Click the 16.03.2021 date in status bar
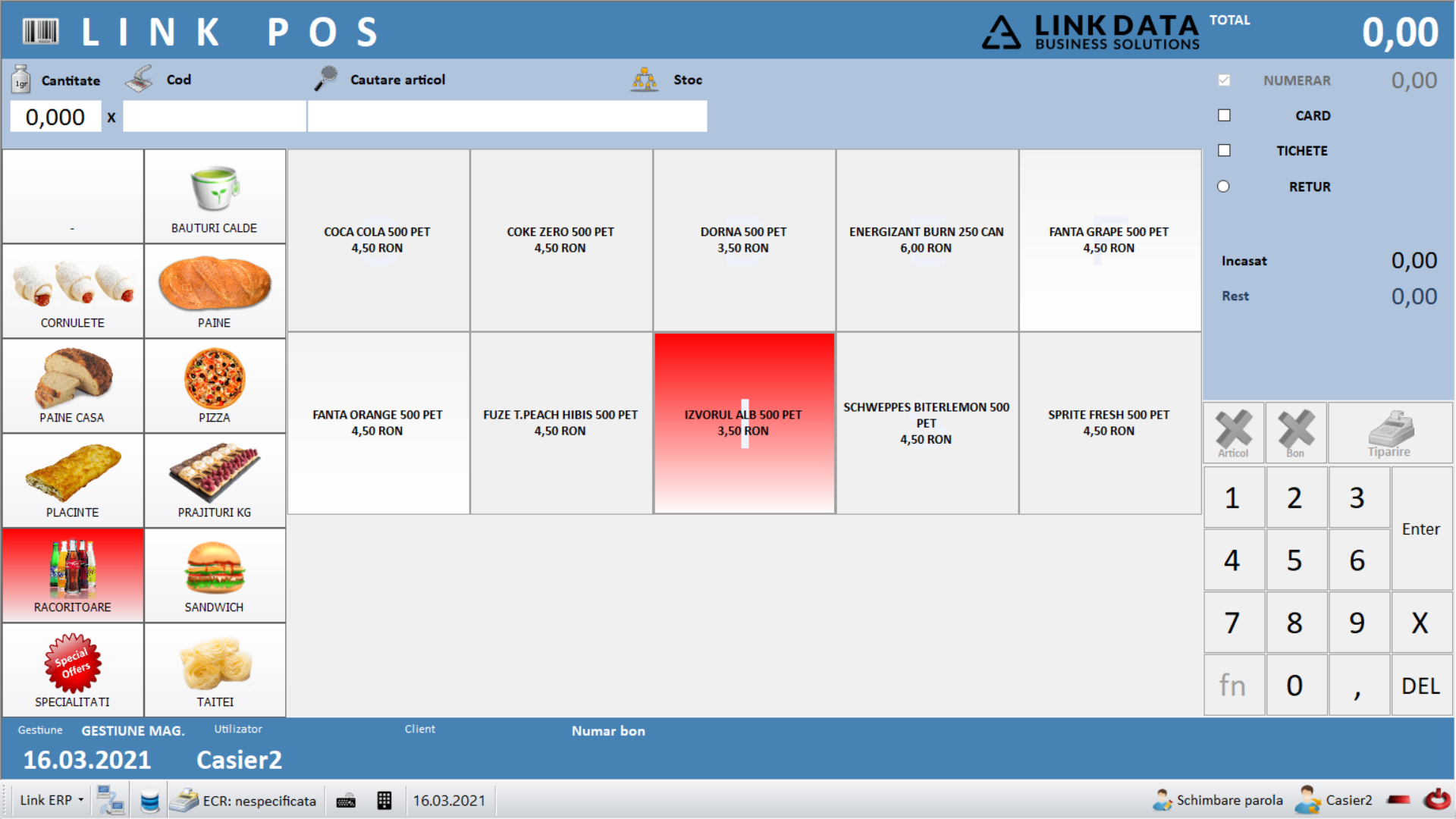1456x819 pixels. (x=449, y=801)
